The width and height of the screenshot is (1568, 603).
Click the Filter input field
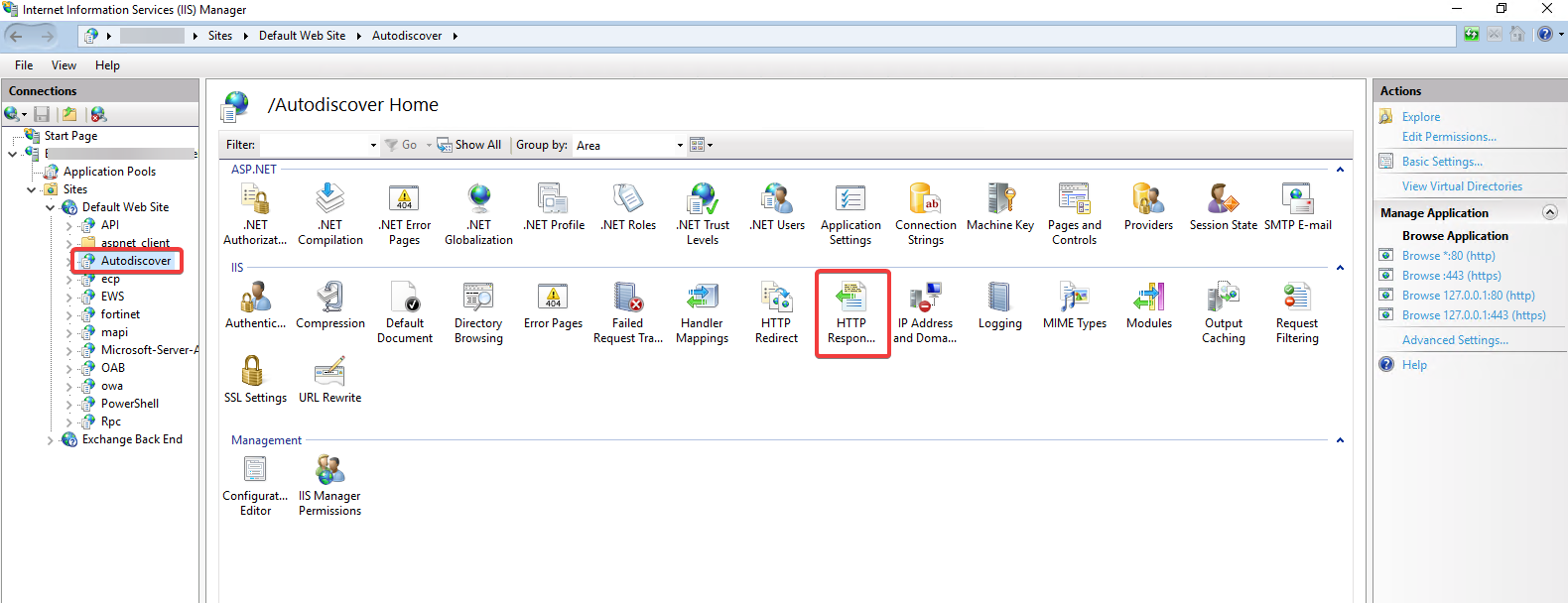click(313, 145)
